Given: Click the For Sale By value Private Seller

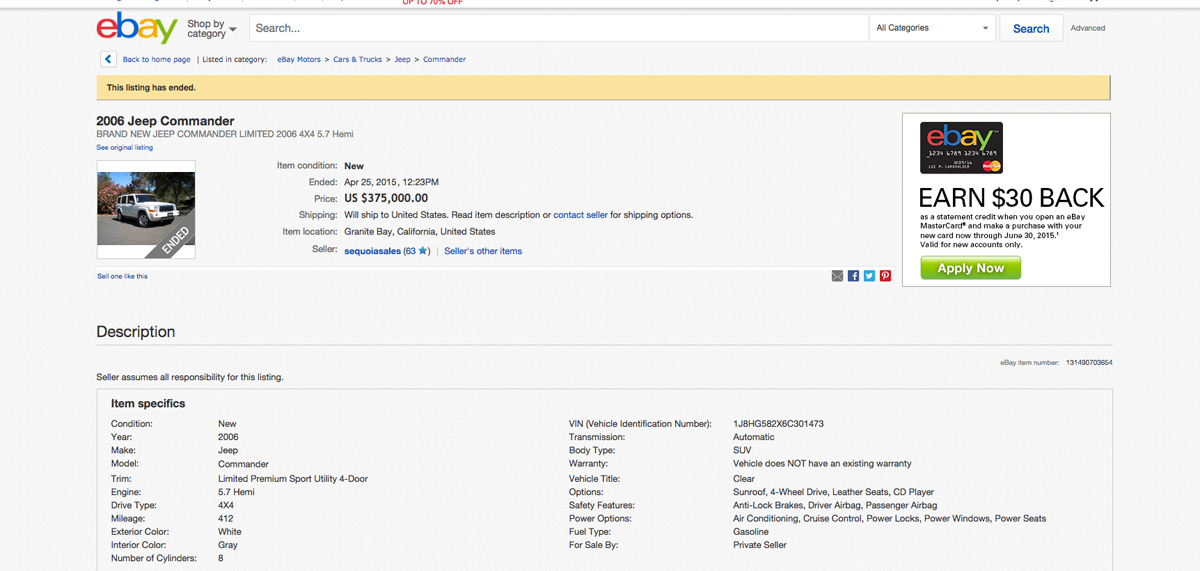Looking at the screenshot, I should (760, 545).
